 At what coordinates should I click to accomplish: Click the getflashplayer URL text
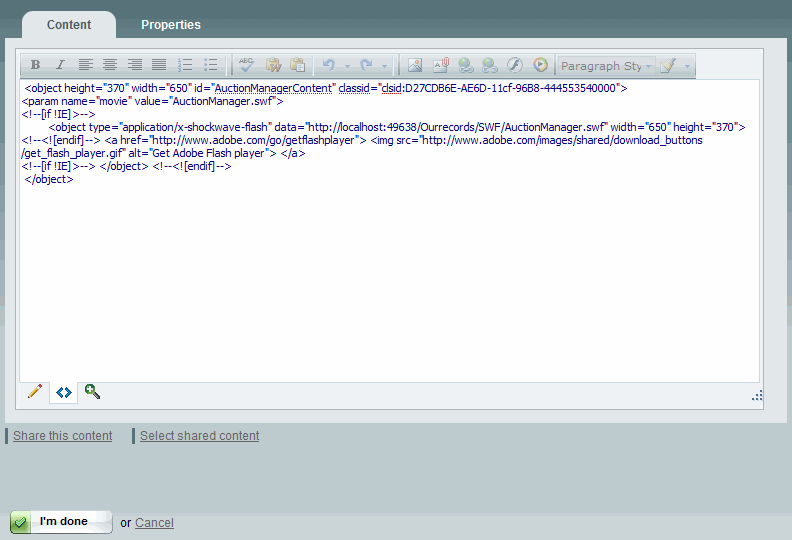tap(255, 140)
